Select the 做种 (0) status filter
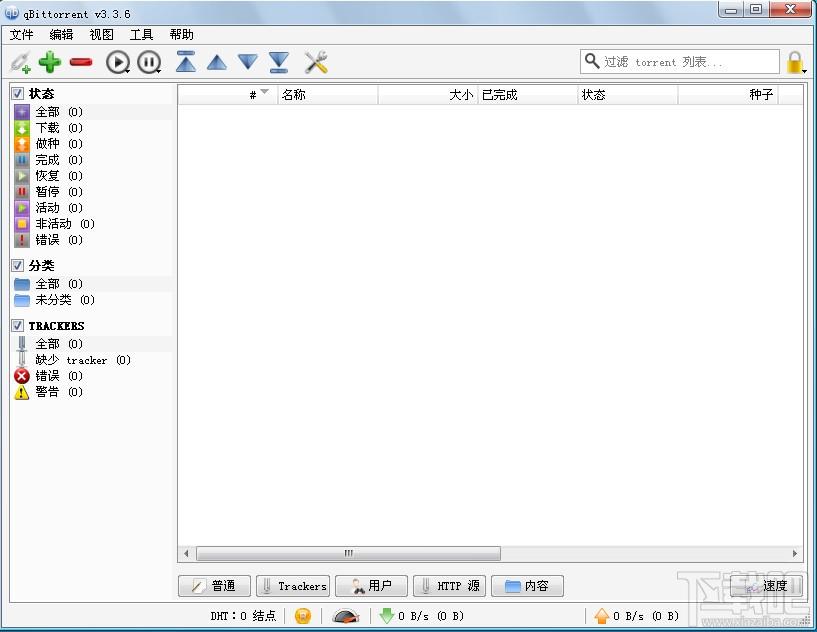The image size is (817, 632). tap(92, 144)
